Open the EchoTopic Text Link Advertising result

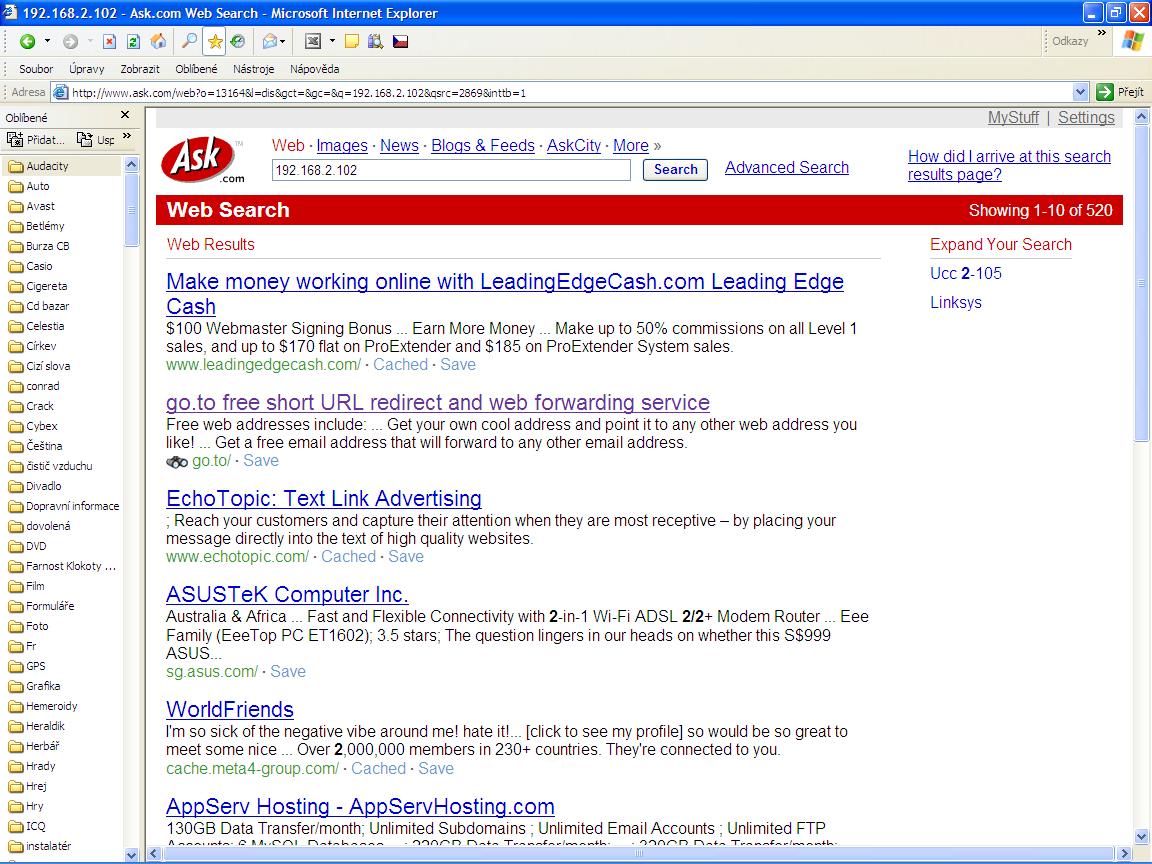[324, 498]
